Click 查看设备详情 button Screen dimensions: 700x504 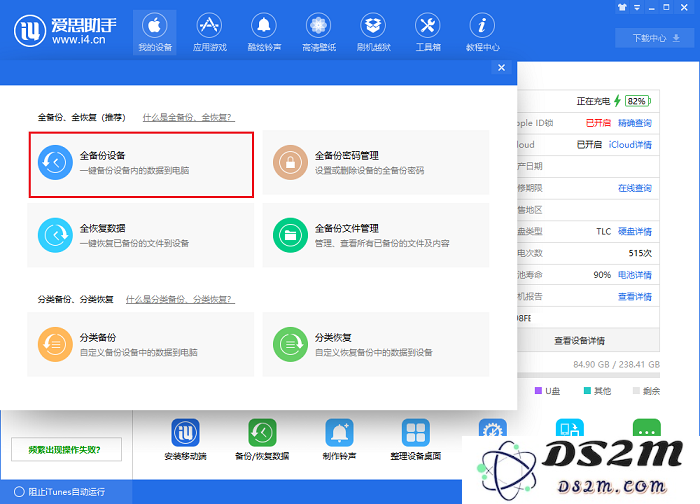[x=588, y=341]
